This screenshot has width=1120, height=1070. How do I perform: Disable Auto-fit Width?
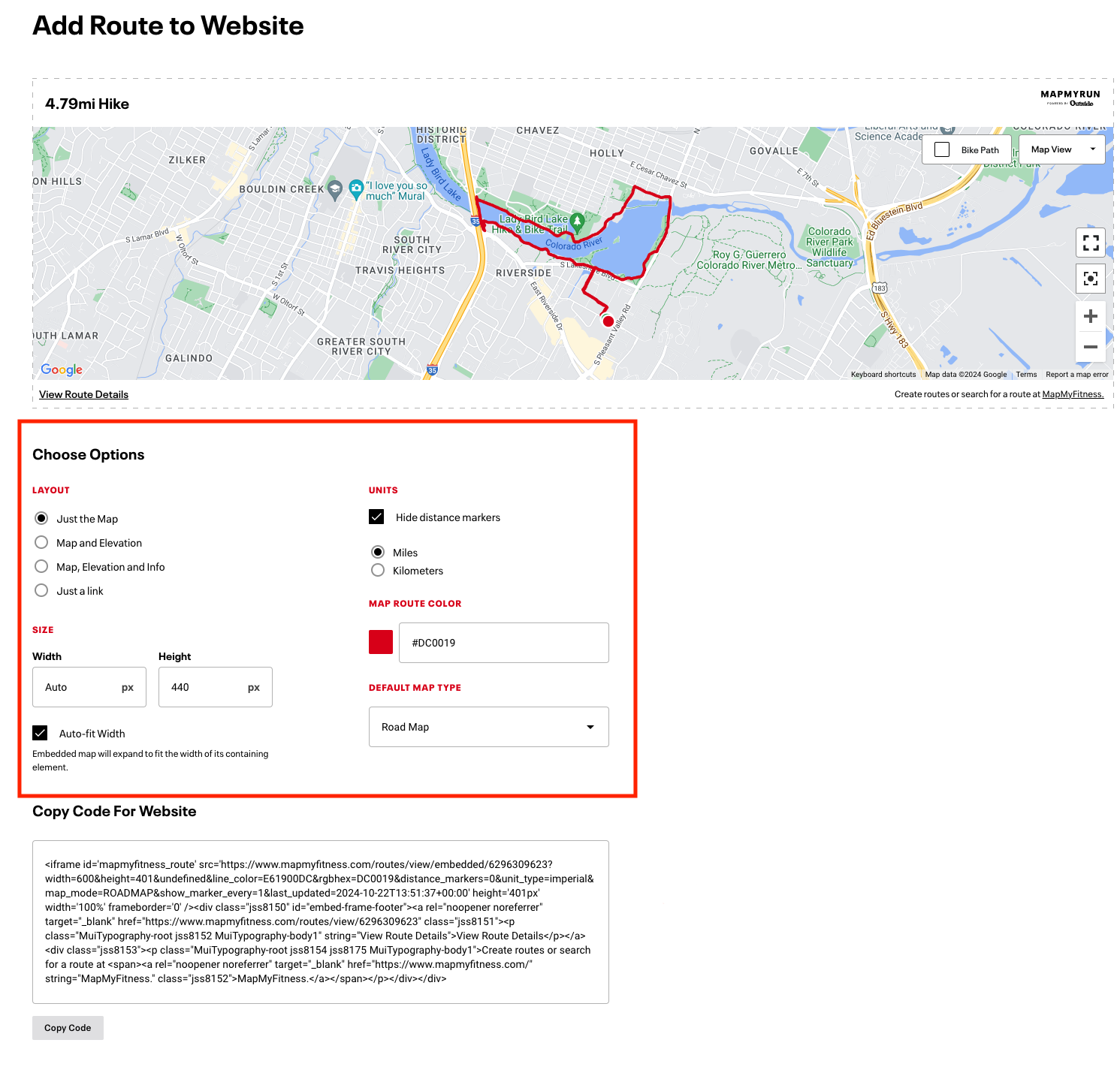click(40, 733)
